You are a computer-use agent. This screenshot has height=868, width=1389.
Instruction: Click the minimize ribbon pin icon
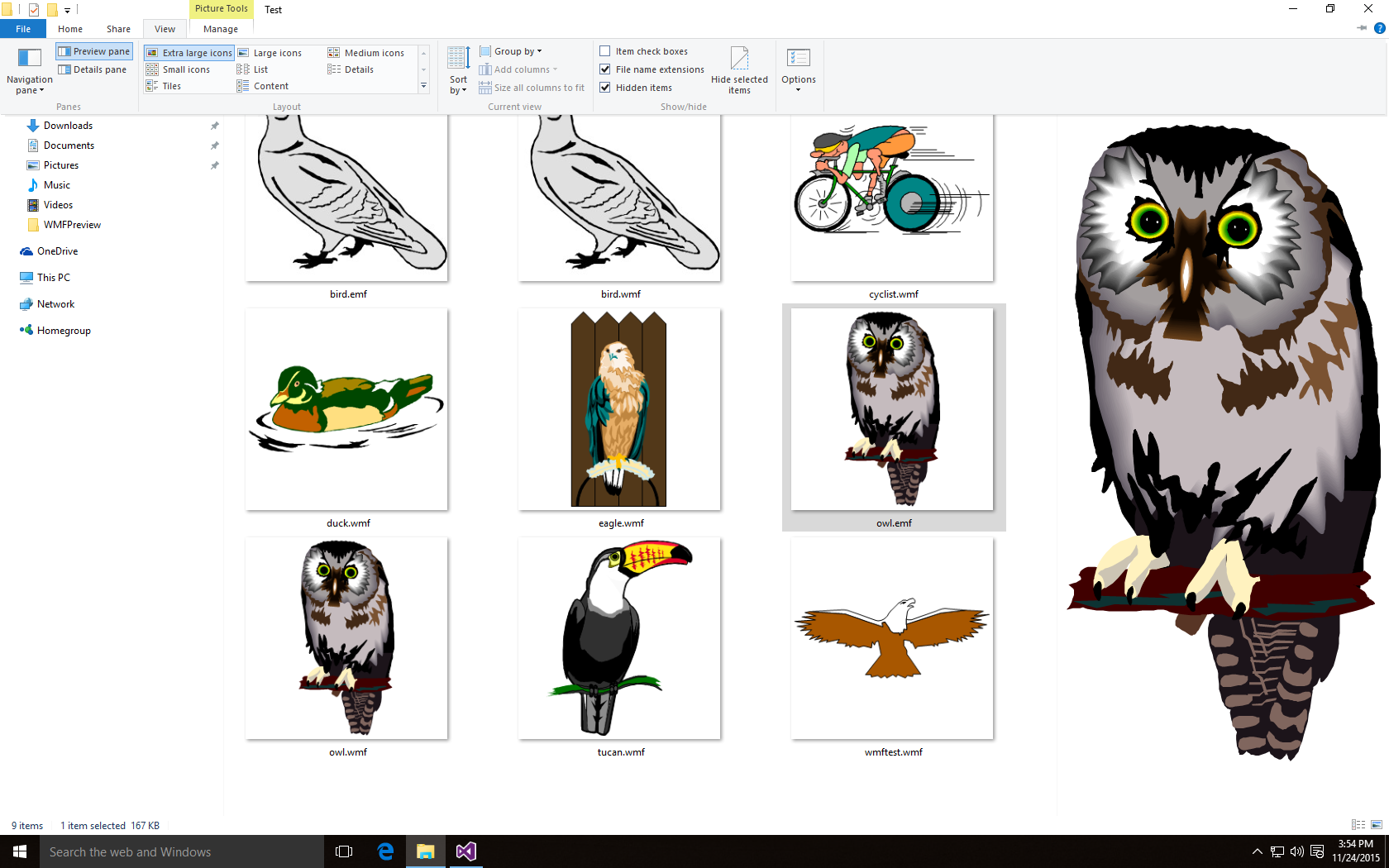pyautogui.click(x=1362, y=28)
